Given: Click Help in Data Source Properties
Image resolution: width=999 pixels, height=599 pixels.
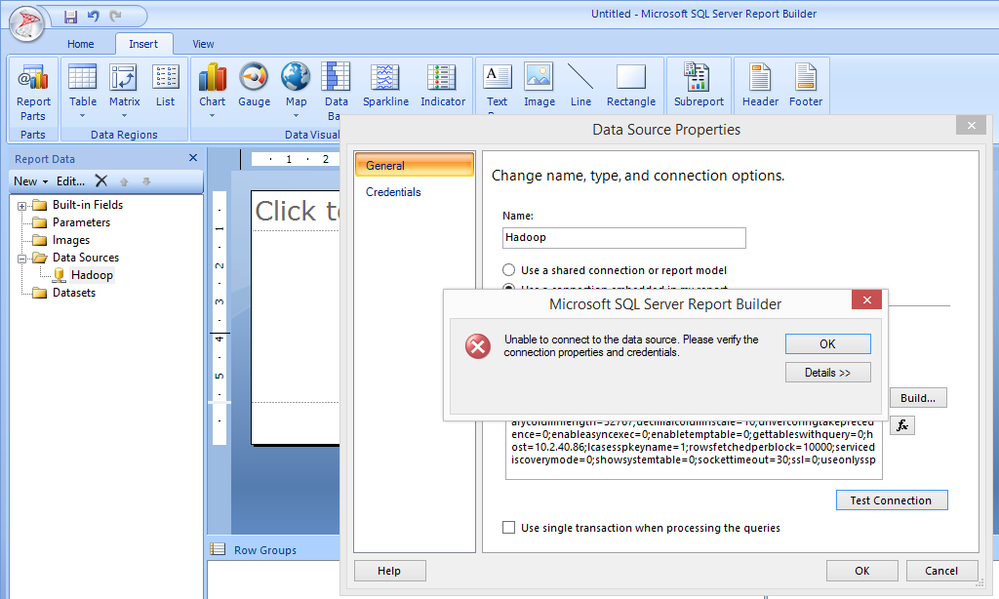Looking at the screenshot, I should point(389,571).
